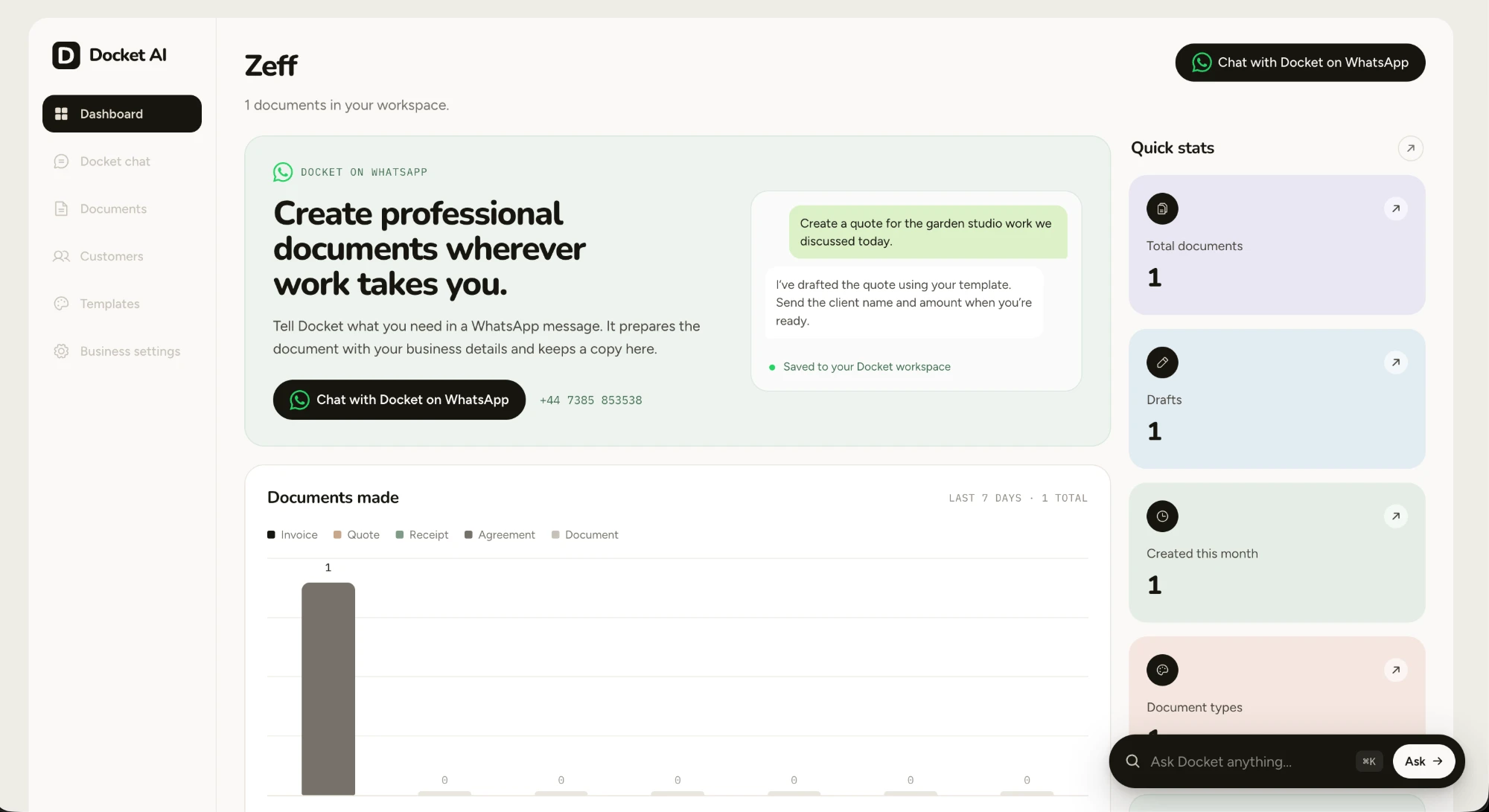This screenshot has height=812, width=1489.
Task: Toggle the Document legend entry
Action: (584, 535)
